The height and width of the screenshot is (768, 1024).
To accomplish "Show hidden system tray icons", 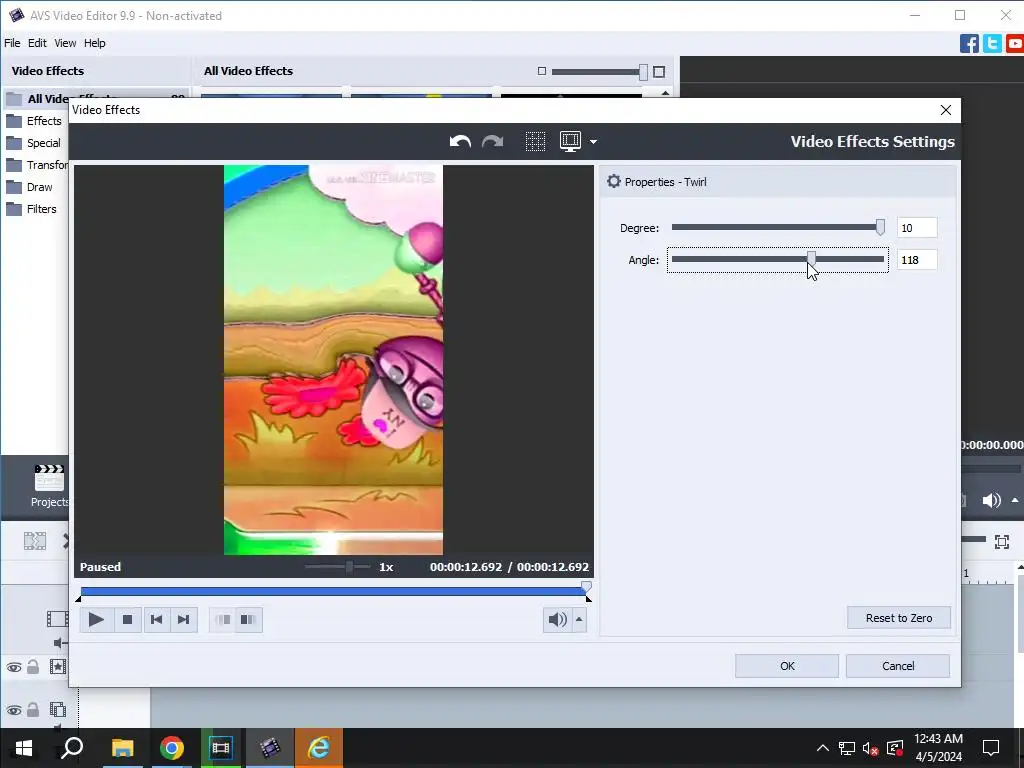I will (823, 748).
